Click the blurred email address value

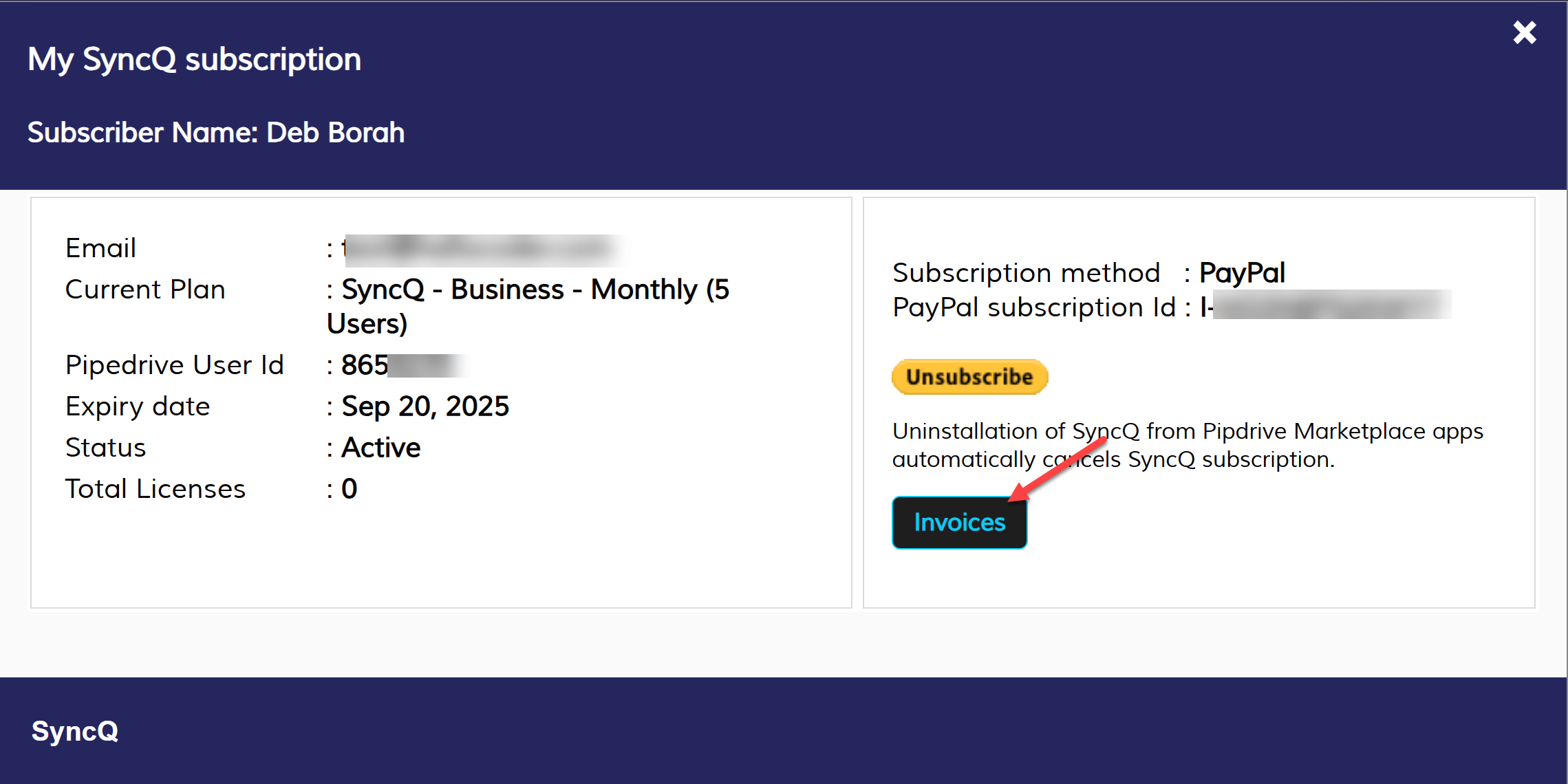pos(482,249)
